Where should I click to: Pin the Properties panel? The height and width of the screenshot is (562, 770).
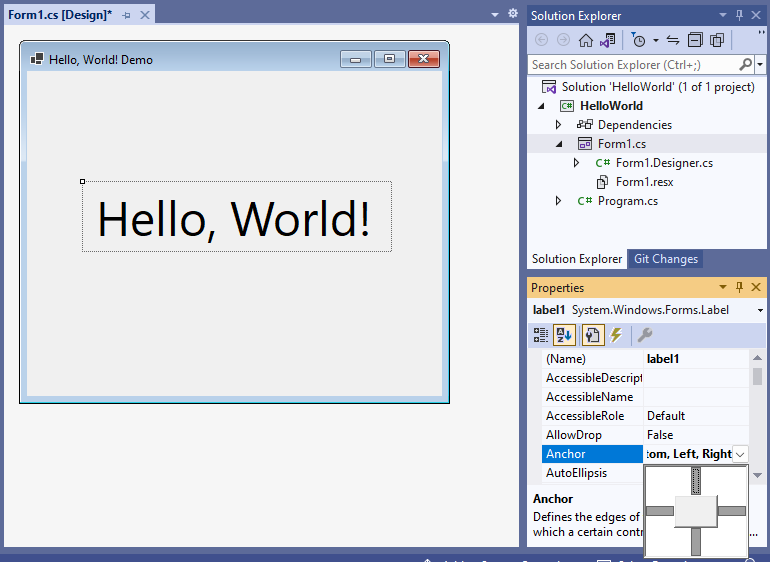point(739,287)
